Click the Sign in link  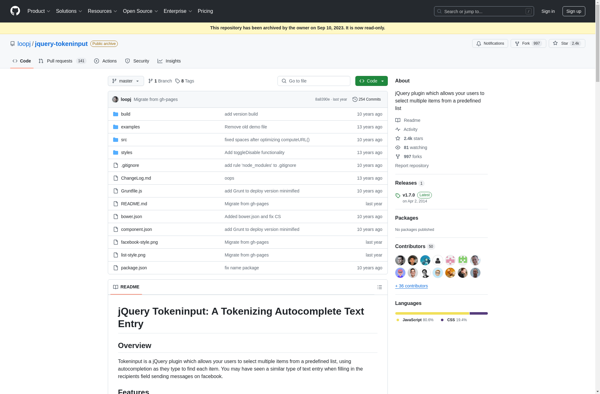(x=548, y=11)
